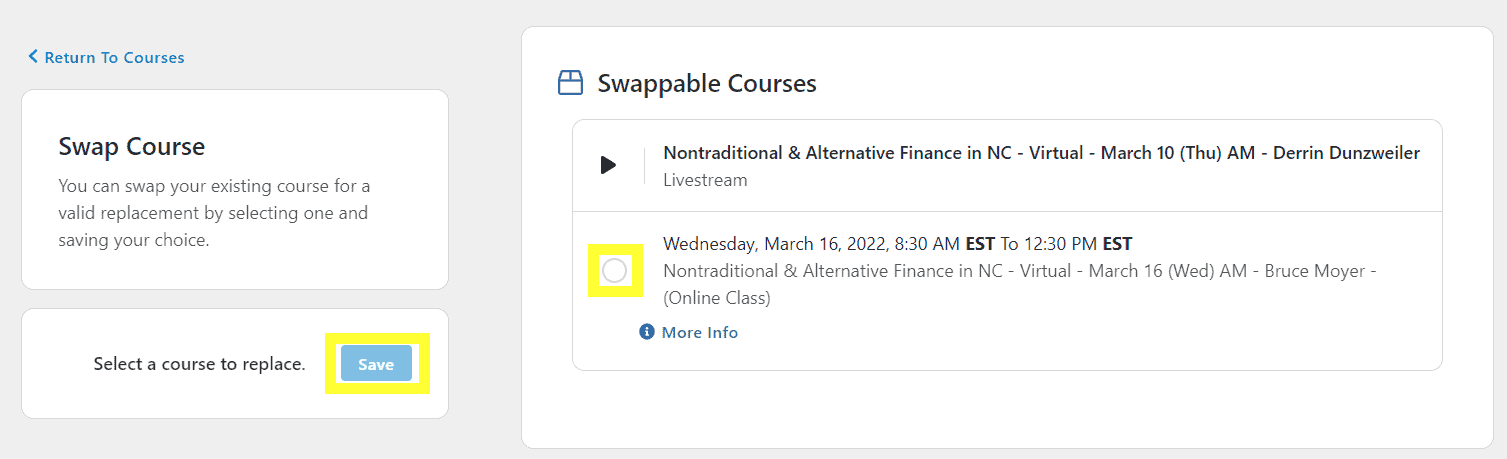
Task: Select the March 16 Bruce Moyer radio button
Action: tap(614, 270)
